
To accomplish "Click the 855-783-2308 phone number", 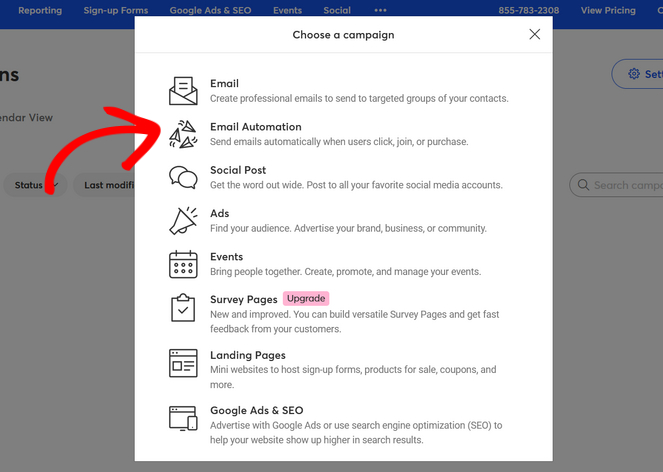I will point(529,11).
